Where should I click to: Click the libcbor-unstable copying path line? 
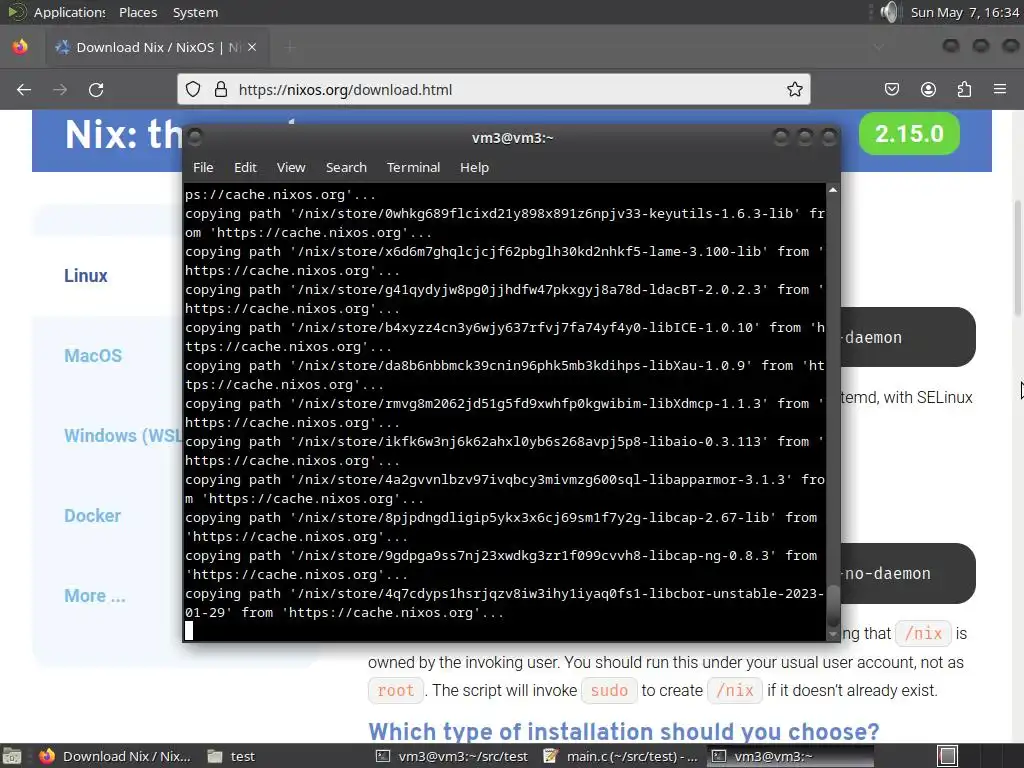(x=504, y=603)
